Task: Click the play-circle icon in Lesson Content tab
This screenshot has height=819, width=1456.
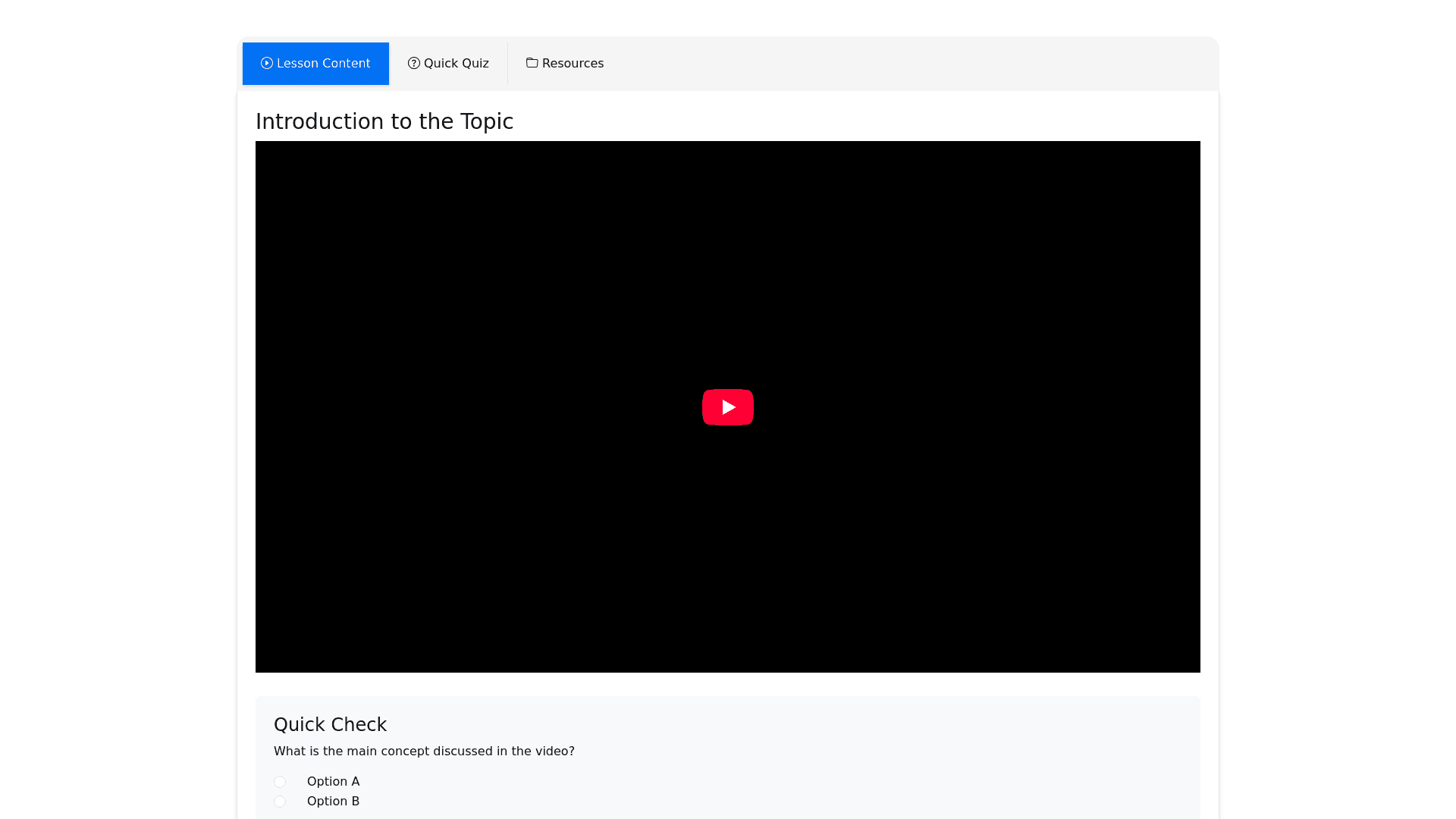Action: 267,63
